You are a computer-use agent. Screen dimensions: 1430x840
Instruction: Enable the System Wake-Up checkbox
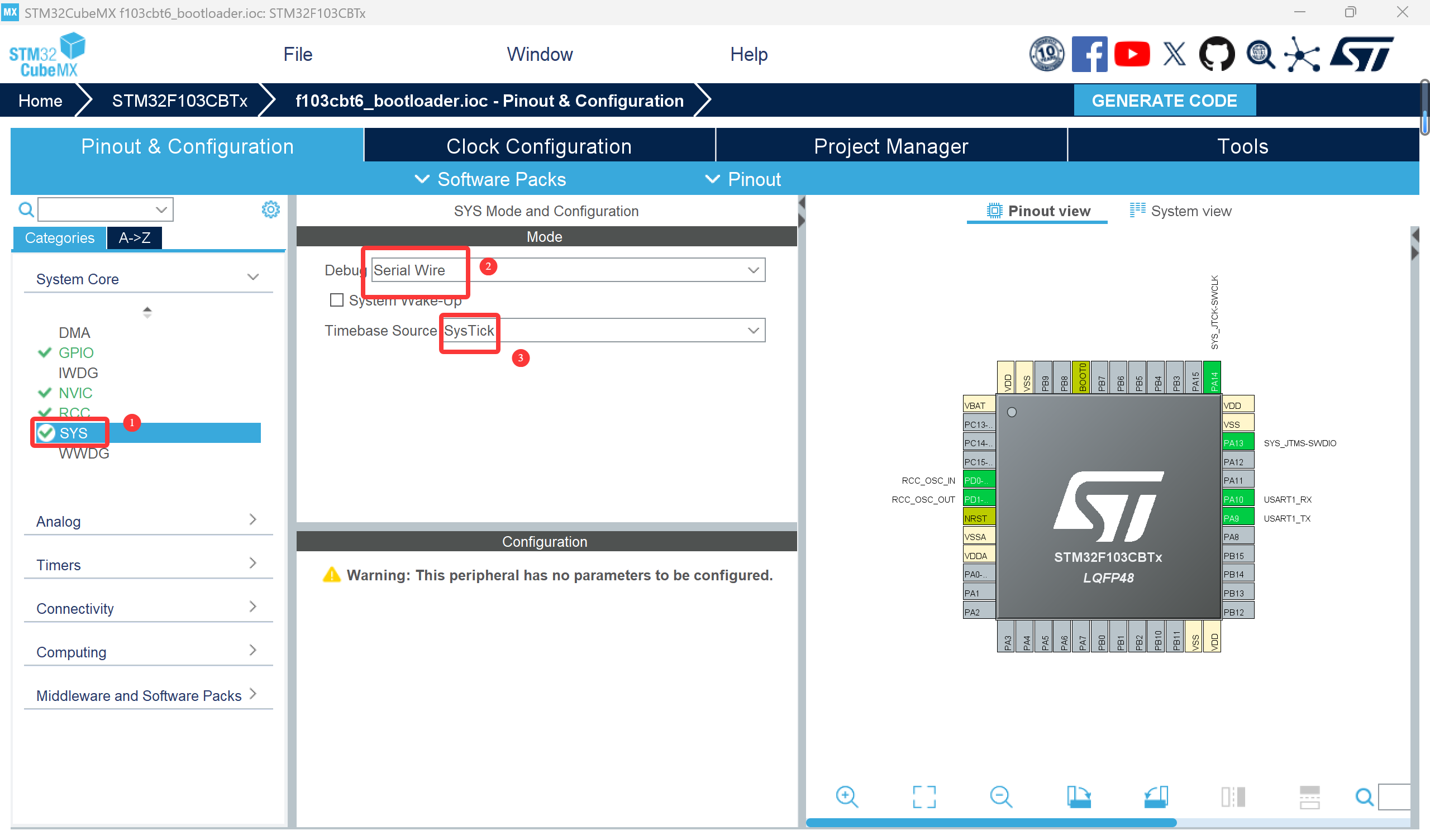click(x=336, y=300)
